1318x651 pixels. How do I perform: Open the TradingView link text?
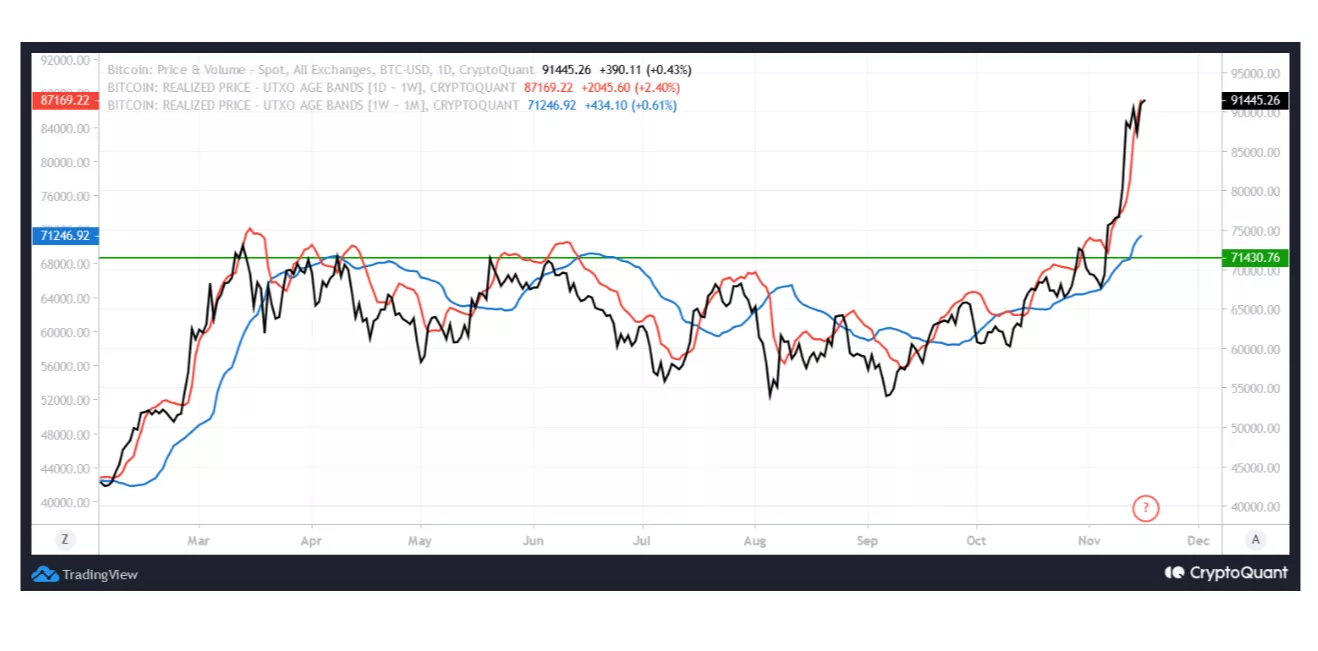point(100,575)
